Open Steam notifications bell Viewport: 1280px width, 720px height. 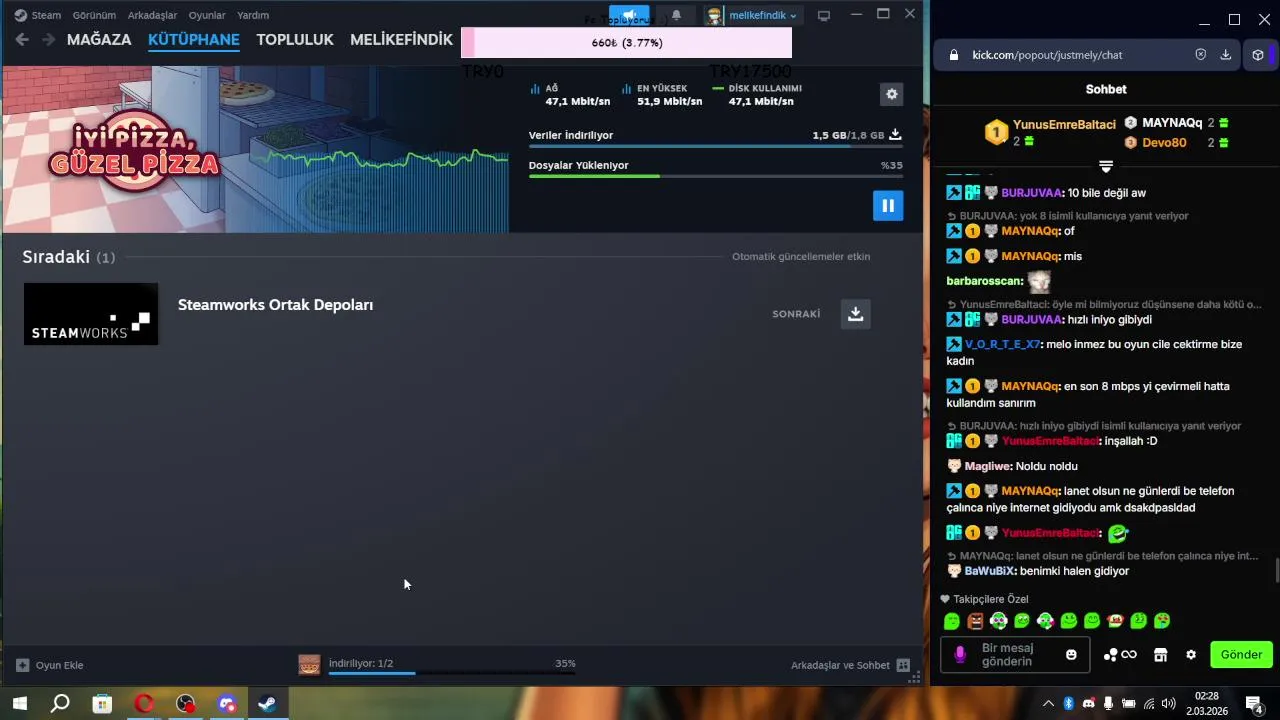pos(676,15)
